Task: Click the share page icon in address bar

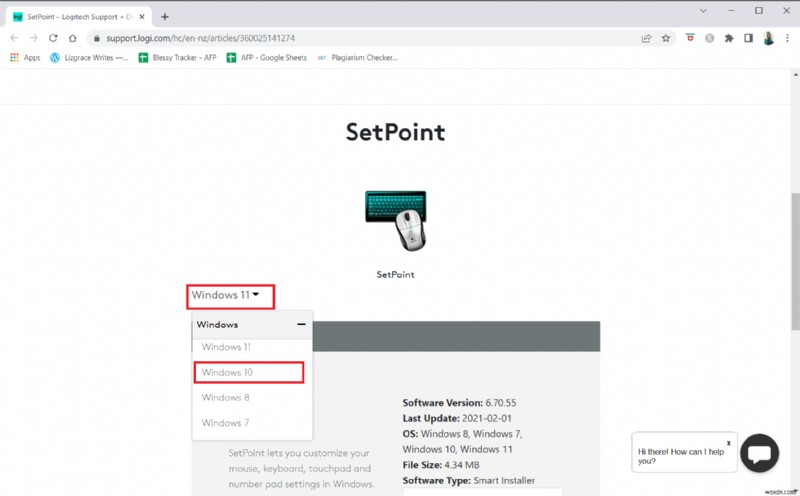Action: 647,38
